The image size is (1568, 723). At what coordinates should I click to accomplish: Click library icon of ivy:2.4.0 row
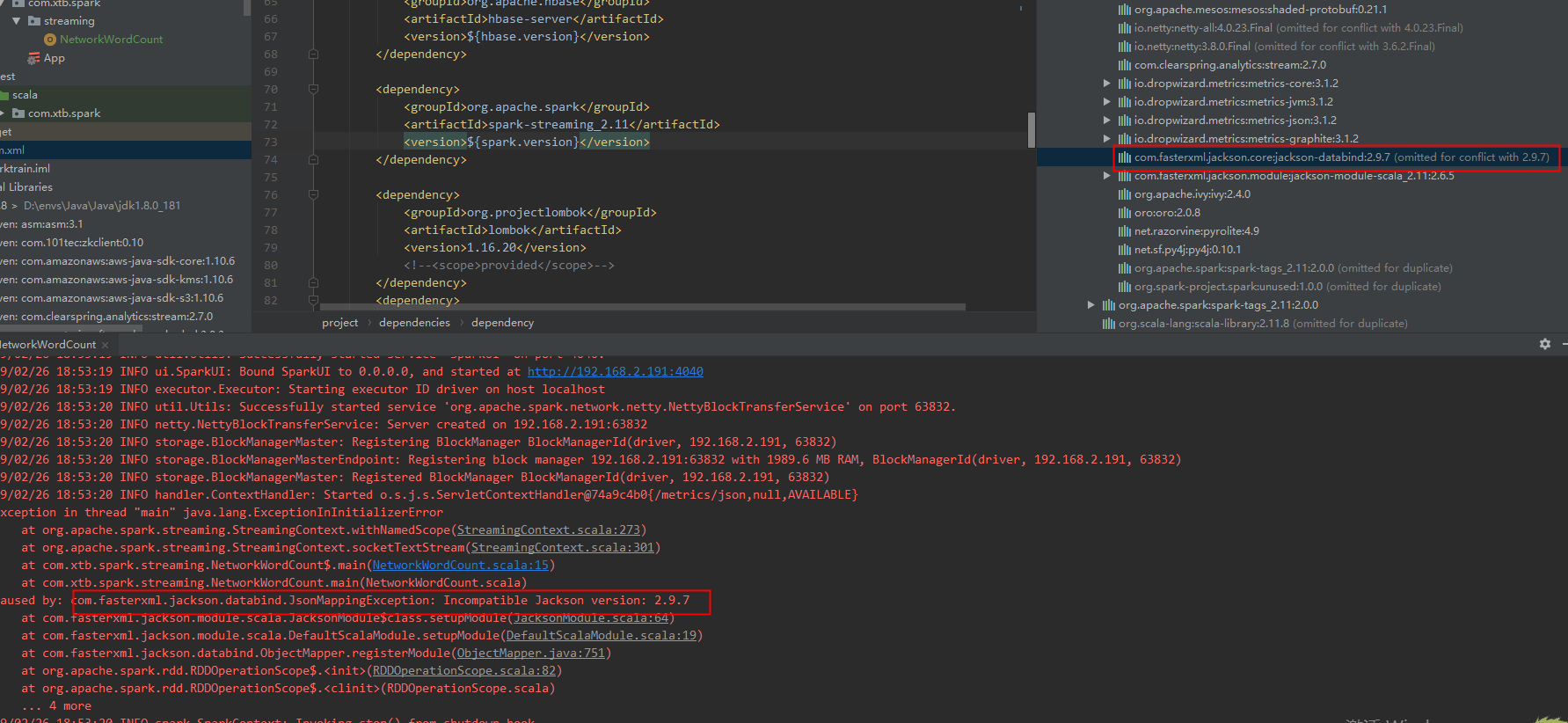[1124, 194]
